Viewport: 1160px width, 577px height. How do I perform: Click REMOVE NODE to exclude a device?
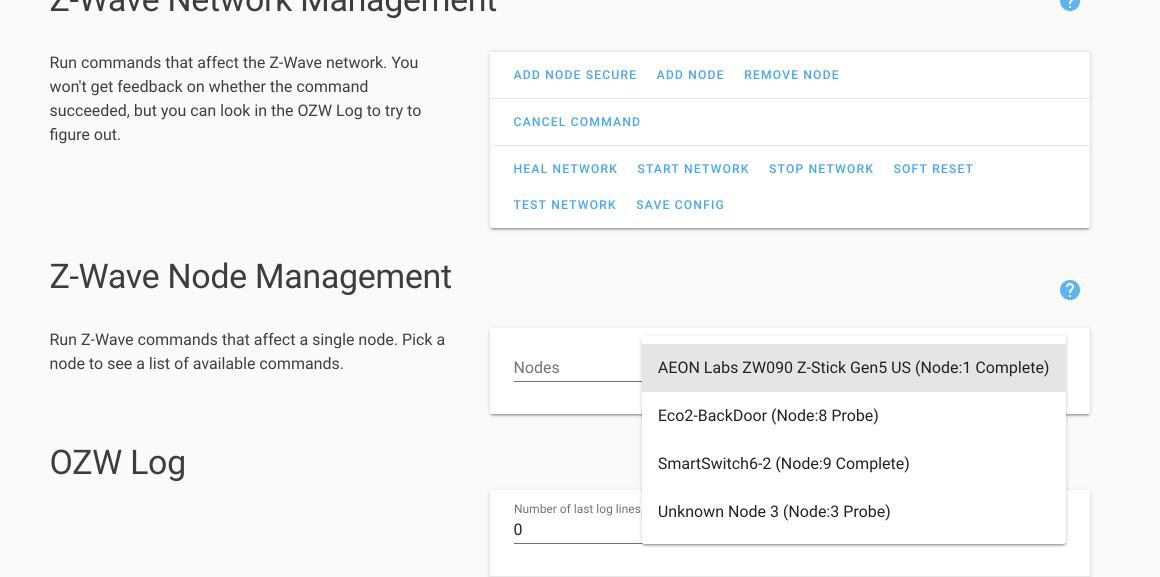click(x=791, y=74)
